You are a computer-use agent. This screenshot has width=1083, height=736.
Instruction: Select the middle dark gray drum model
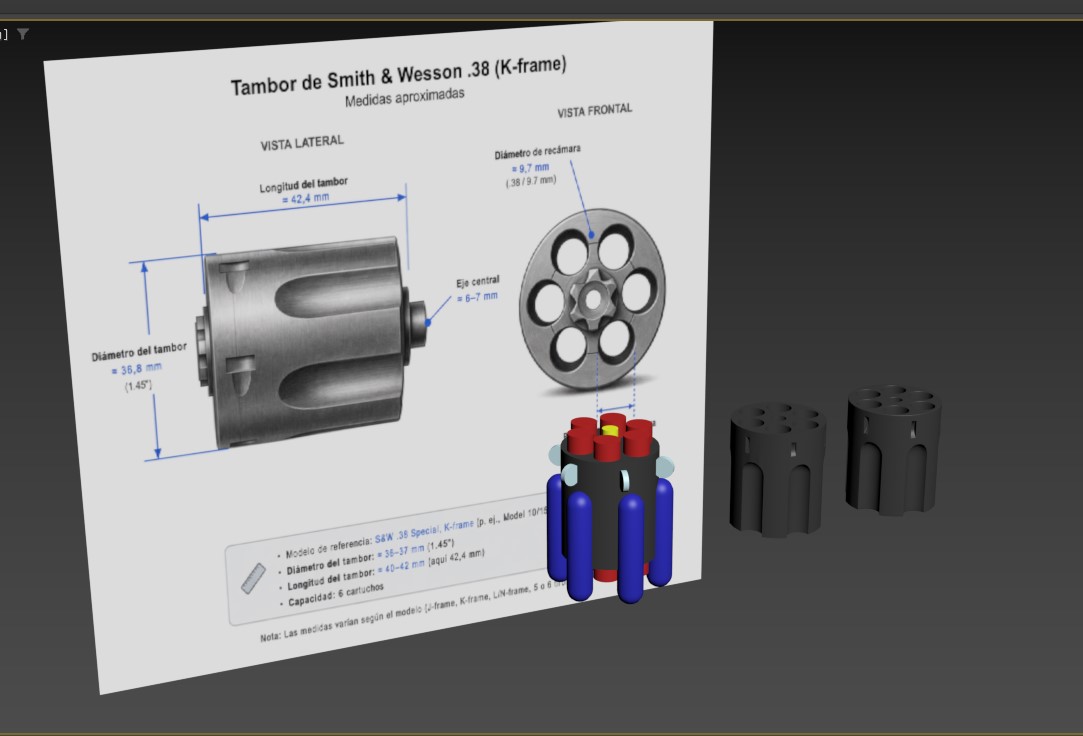(x=776, y=468)
